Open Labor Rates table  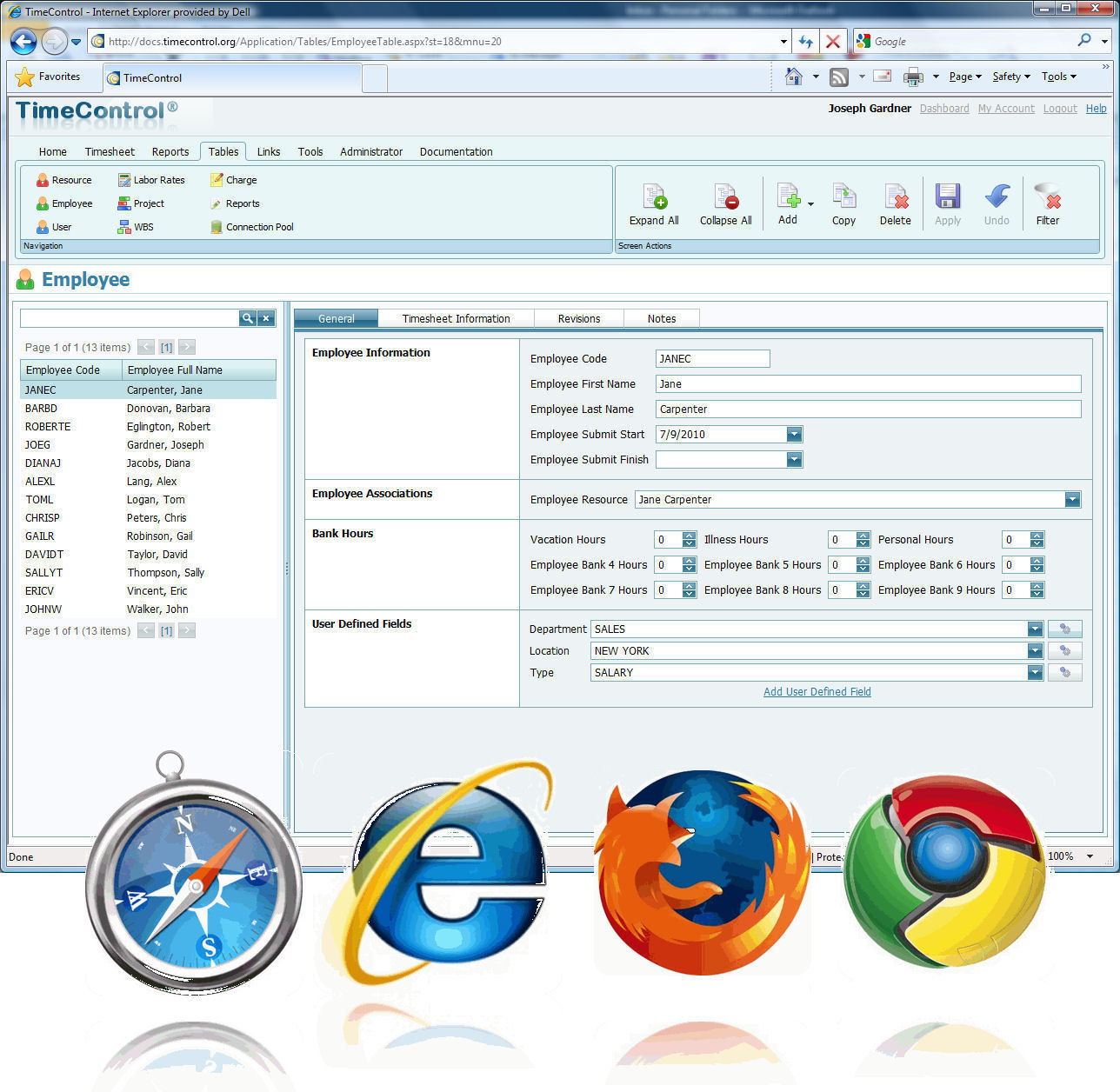tap(151, 180)
